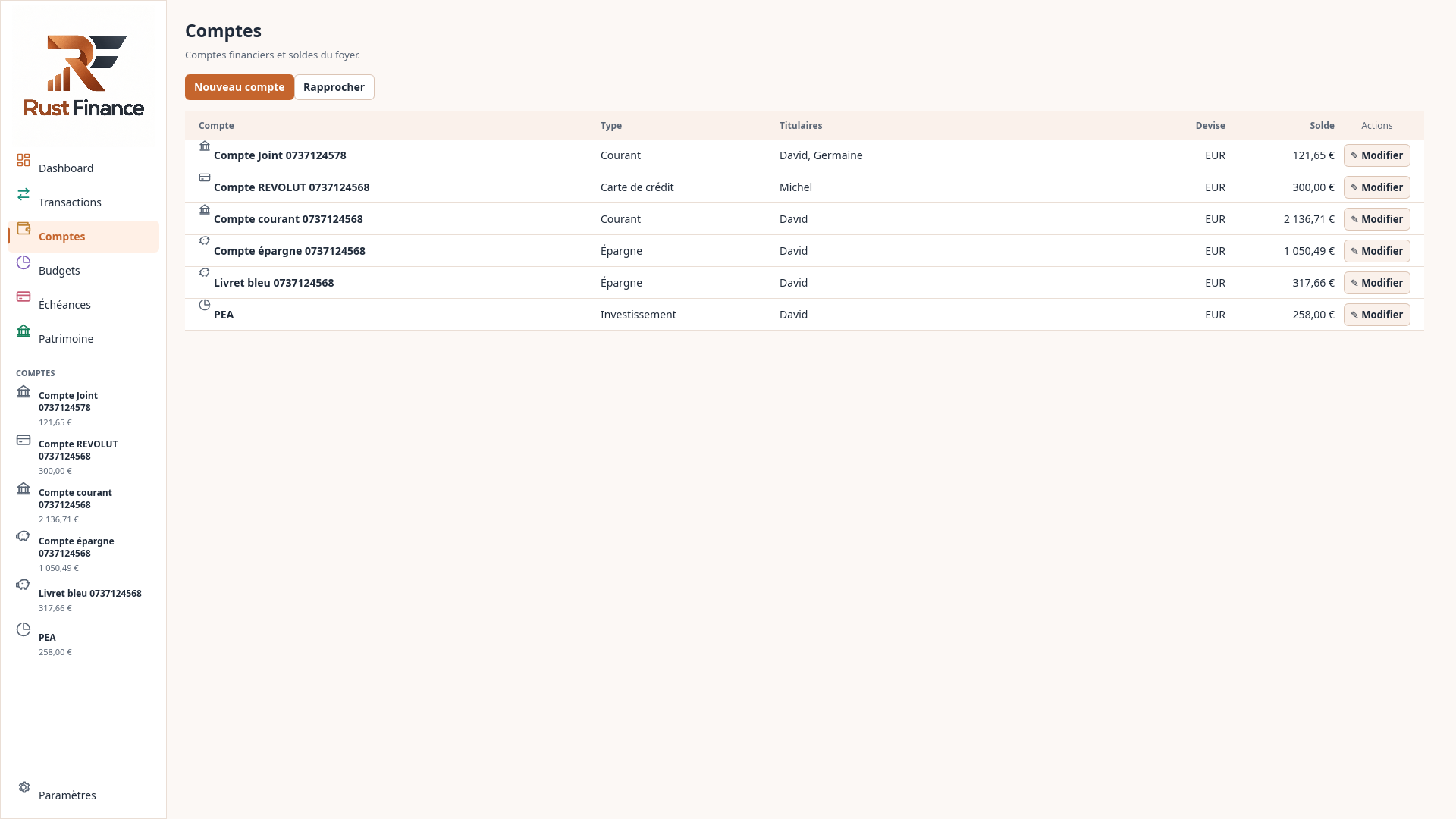Click pie chart icon beside PEA in sidebar
Image resolution: width=1456 pixels, height=819 pixels.
point(24,629)
